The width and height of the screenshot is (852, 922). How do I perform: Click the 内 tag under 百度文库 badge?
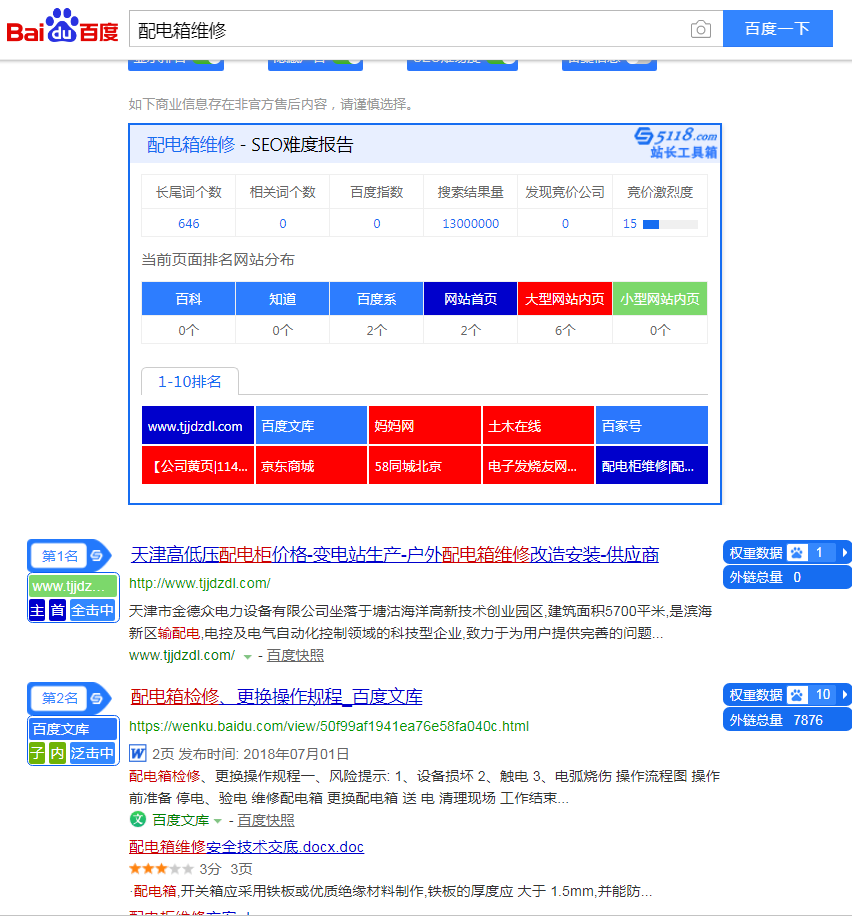(57, 753)
